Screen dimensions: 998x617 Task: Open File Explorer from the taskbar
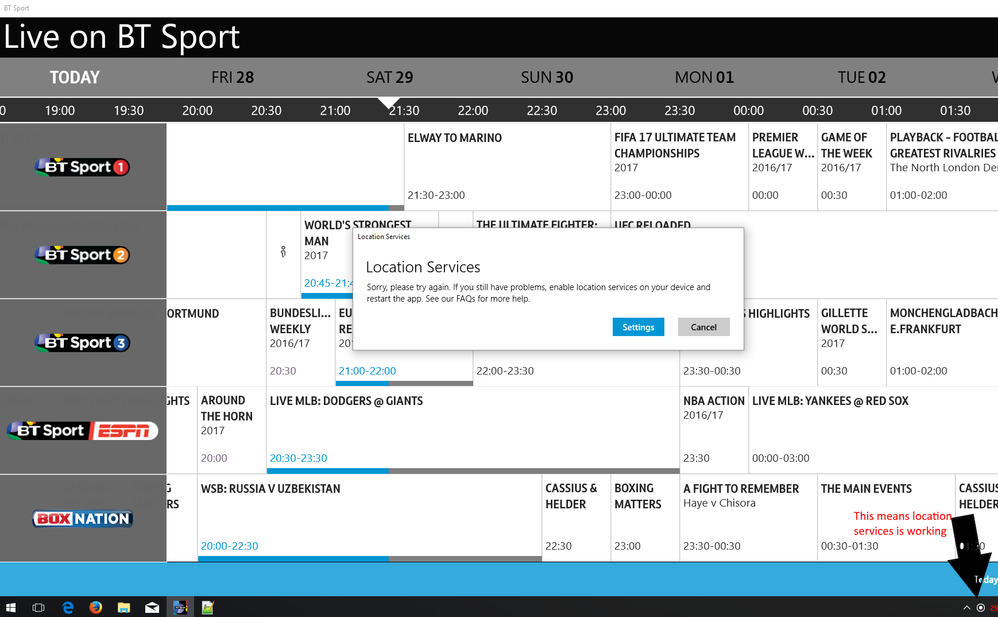click(123, 607)
